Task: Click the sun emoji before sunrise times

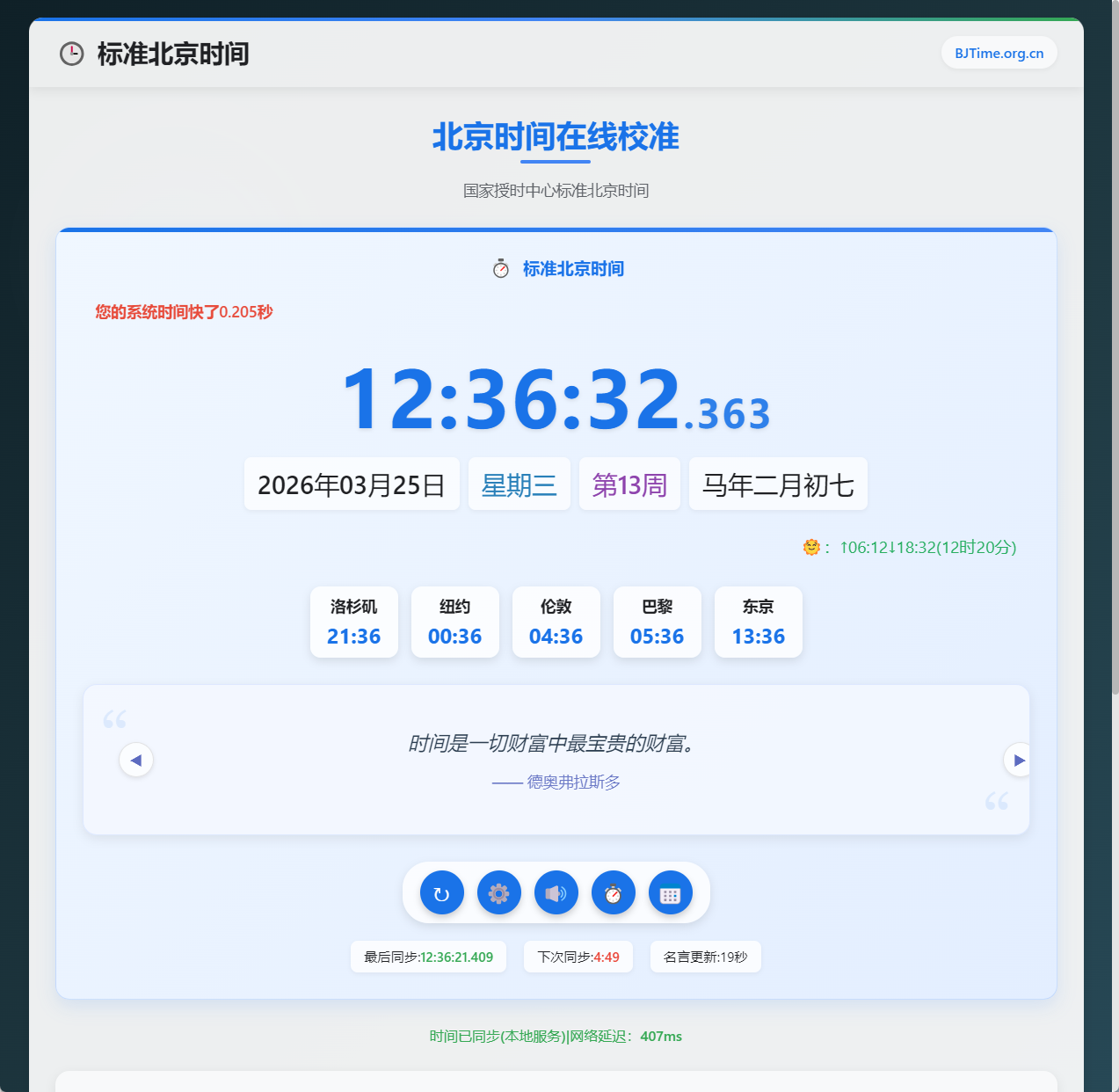Action: (811, 547)
